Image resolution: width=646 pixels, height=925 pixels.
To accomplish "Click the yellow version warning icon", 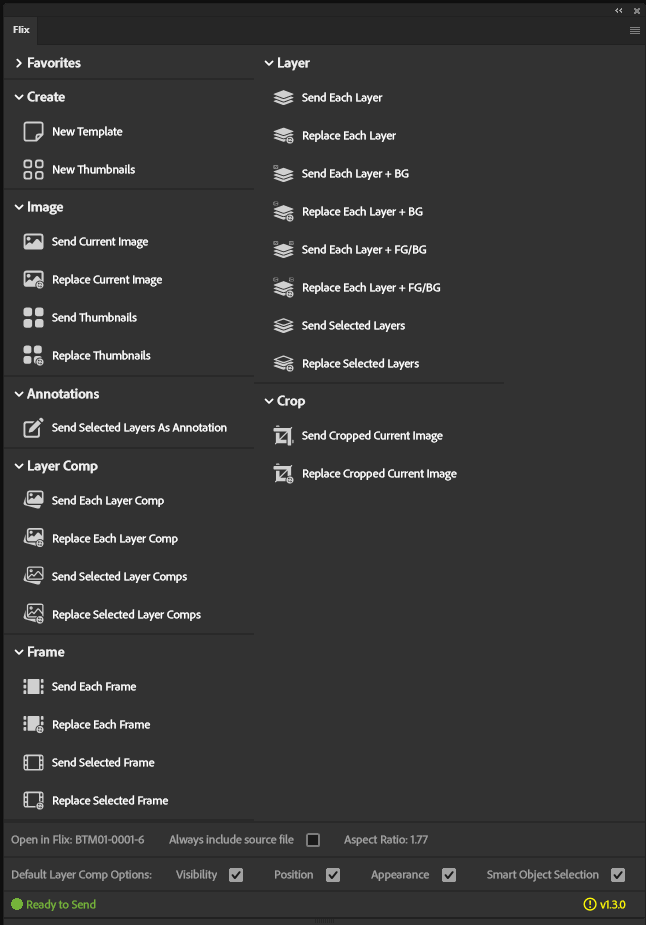I will point(590,905).
